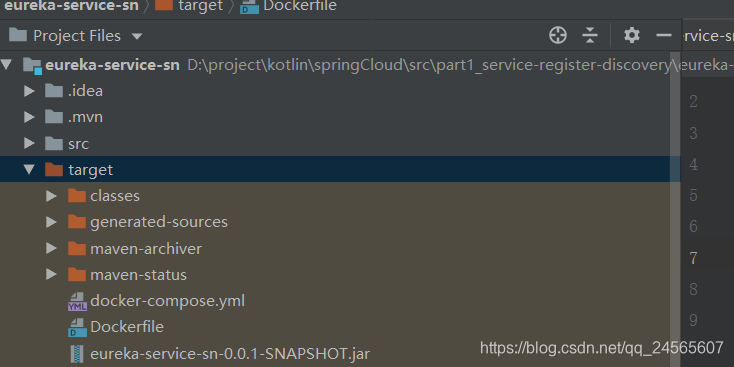Viewport: 734px width, 367px height.
Task: Click editor gutter line number 7
Action: coord(693,258)
